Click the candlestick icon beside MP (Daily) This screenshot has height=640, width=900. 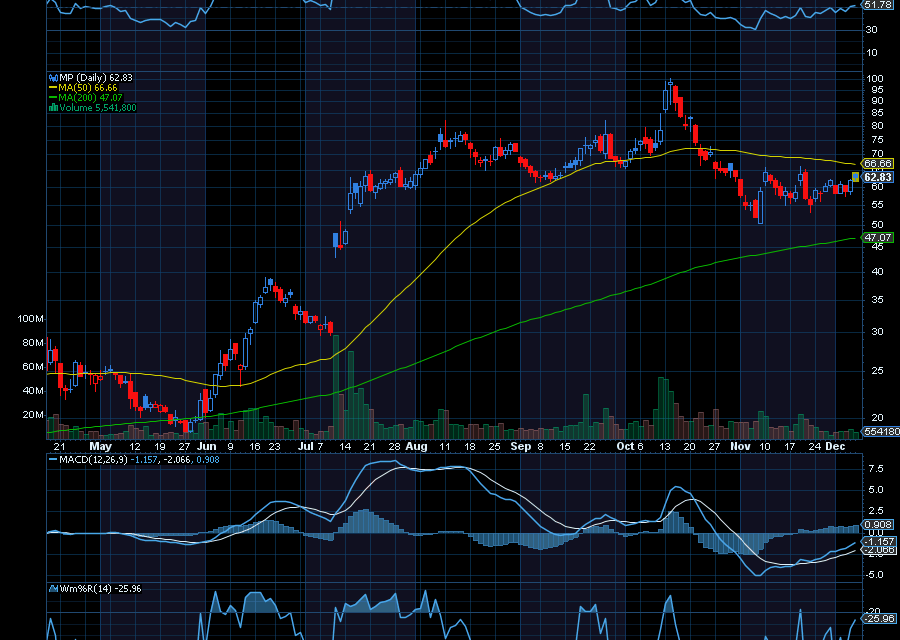pos(52,77)
